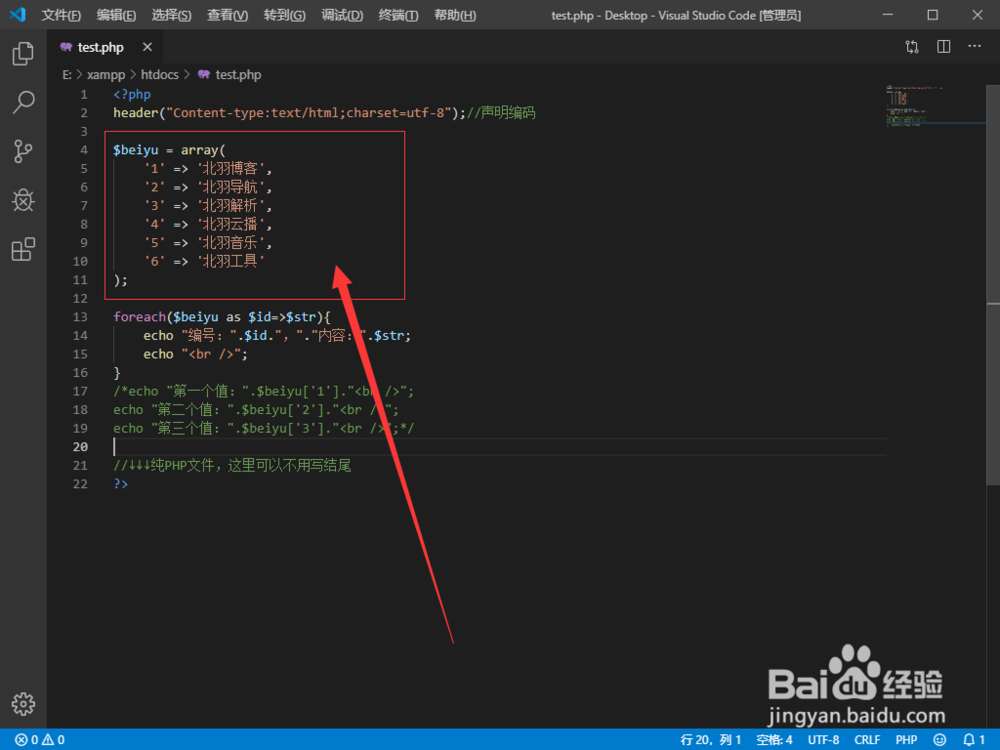1000x750 pixels.
Task: Click the 空格: 4 indentation setting
Action: (774, 740)
